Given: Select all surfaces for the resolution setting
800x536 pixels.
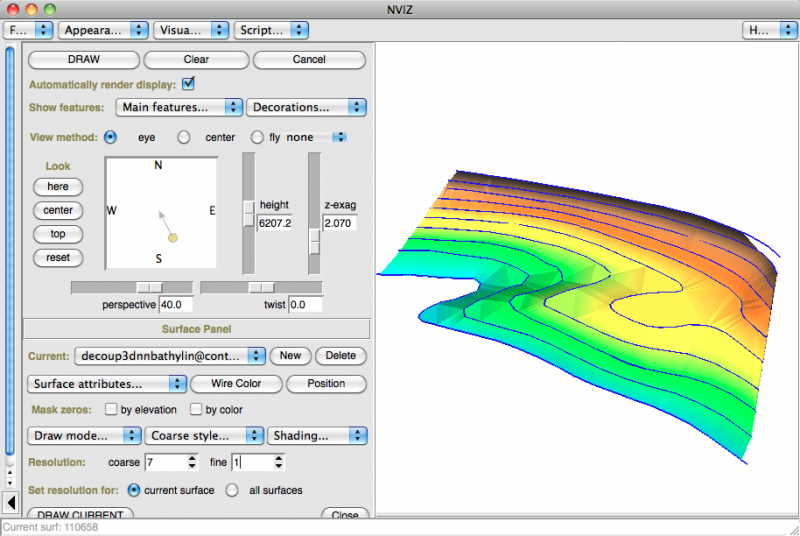Looking at the screenshot, I should (233, 490).
